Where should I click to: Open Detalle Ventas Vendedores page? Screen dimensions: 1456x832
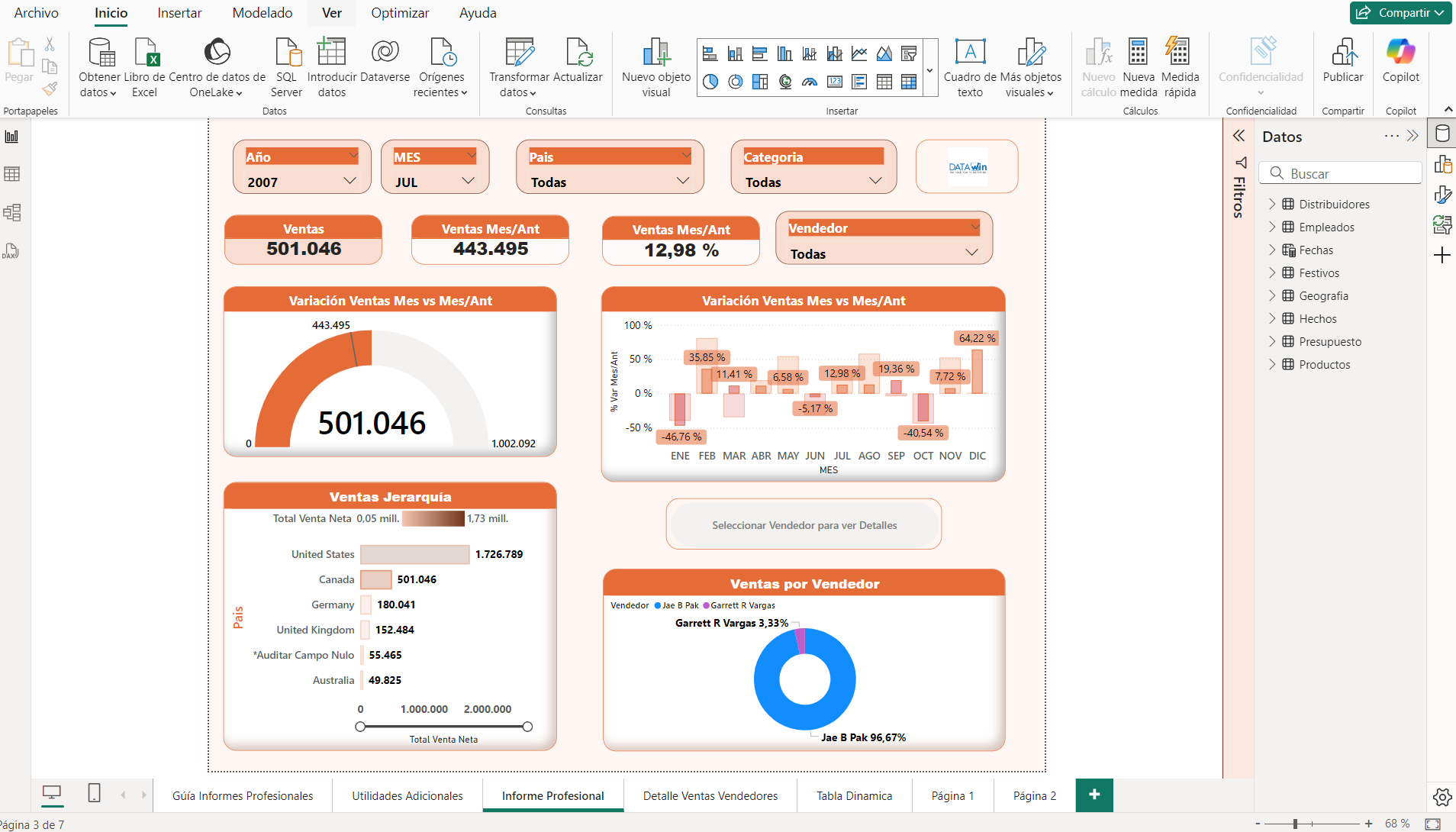coord(710,795)
